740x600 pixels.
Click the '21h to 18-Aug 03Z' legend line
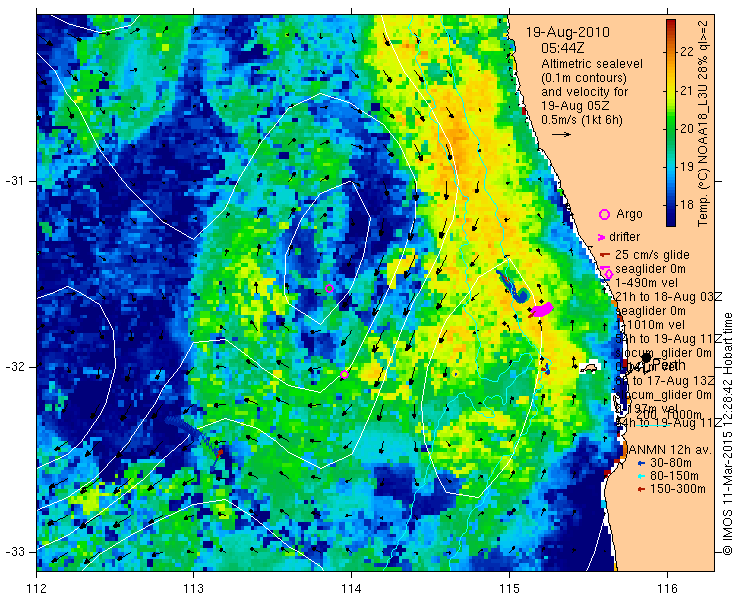click(669, 297)
